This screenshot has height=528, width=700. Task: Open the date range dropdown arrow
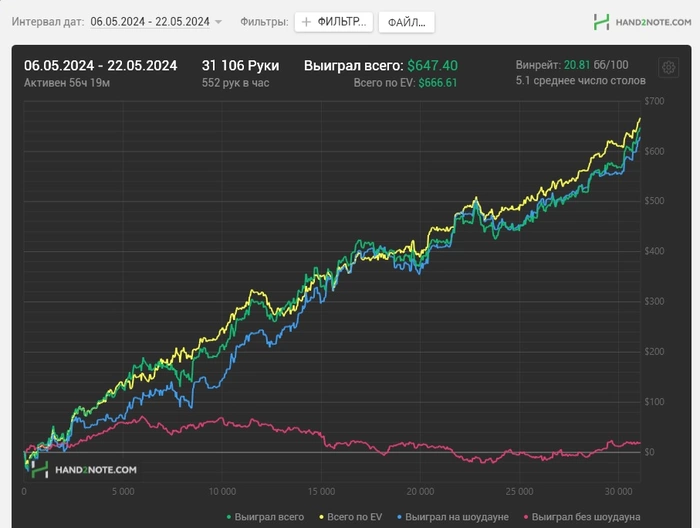tap(218, 22)
